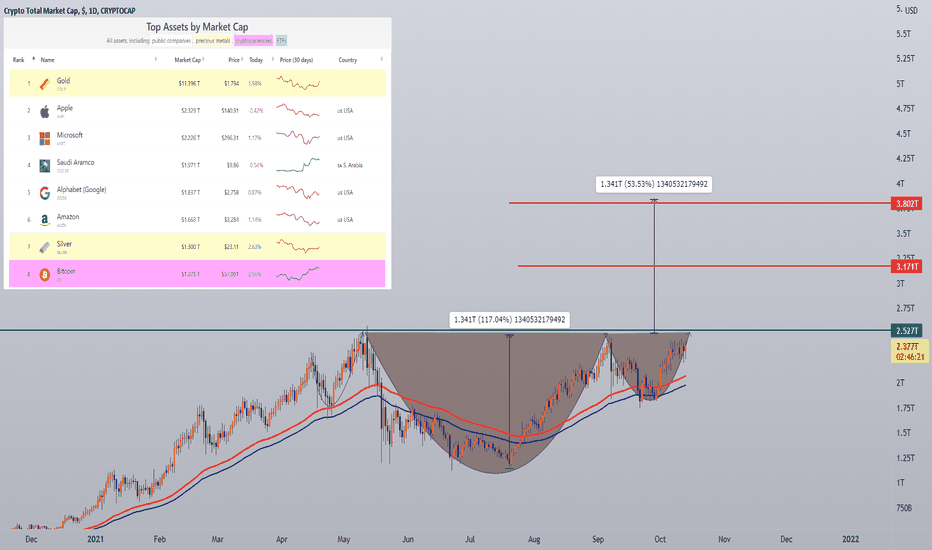Click Bitcoin's market cap '$1.075 T'

pos(191,275)
